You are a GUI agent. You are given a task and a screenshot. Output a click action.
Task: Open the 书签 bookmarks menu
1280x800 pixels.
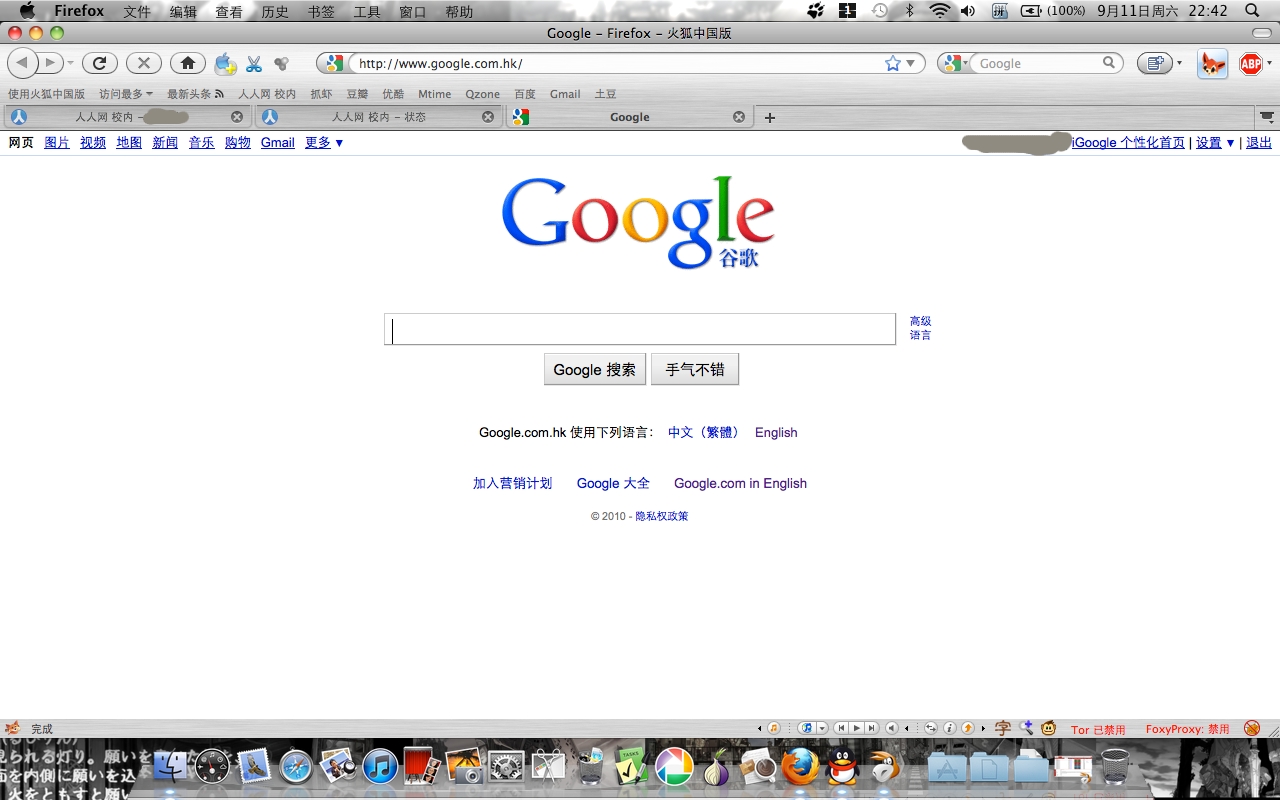tap(321, 11)
